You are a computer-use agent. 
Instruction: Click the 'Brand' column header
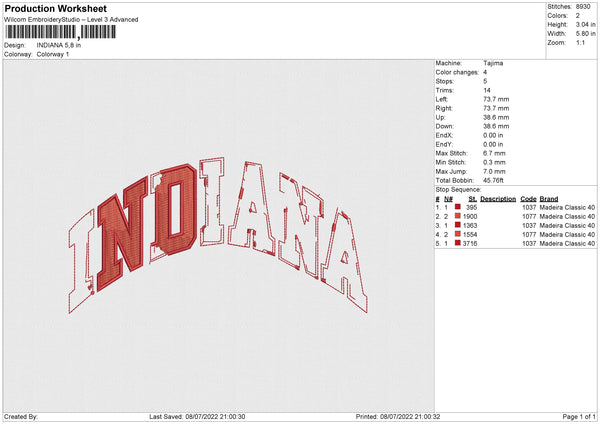pyautogui.click(x=549, y=199)
